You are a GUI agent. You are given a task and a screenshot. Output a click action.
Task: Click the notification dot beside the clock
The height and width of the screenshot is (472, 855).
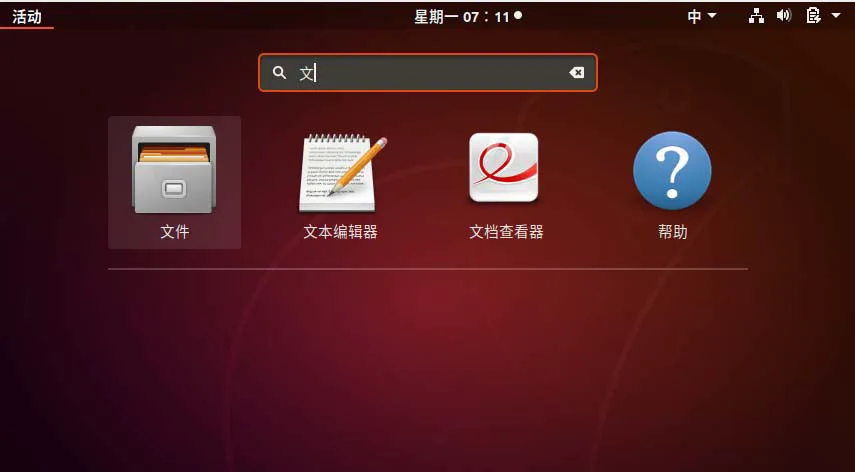click(x=518, y=15)
